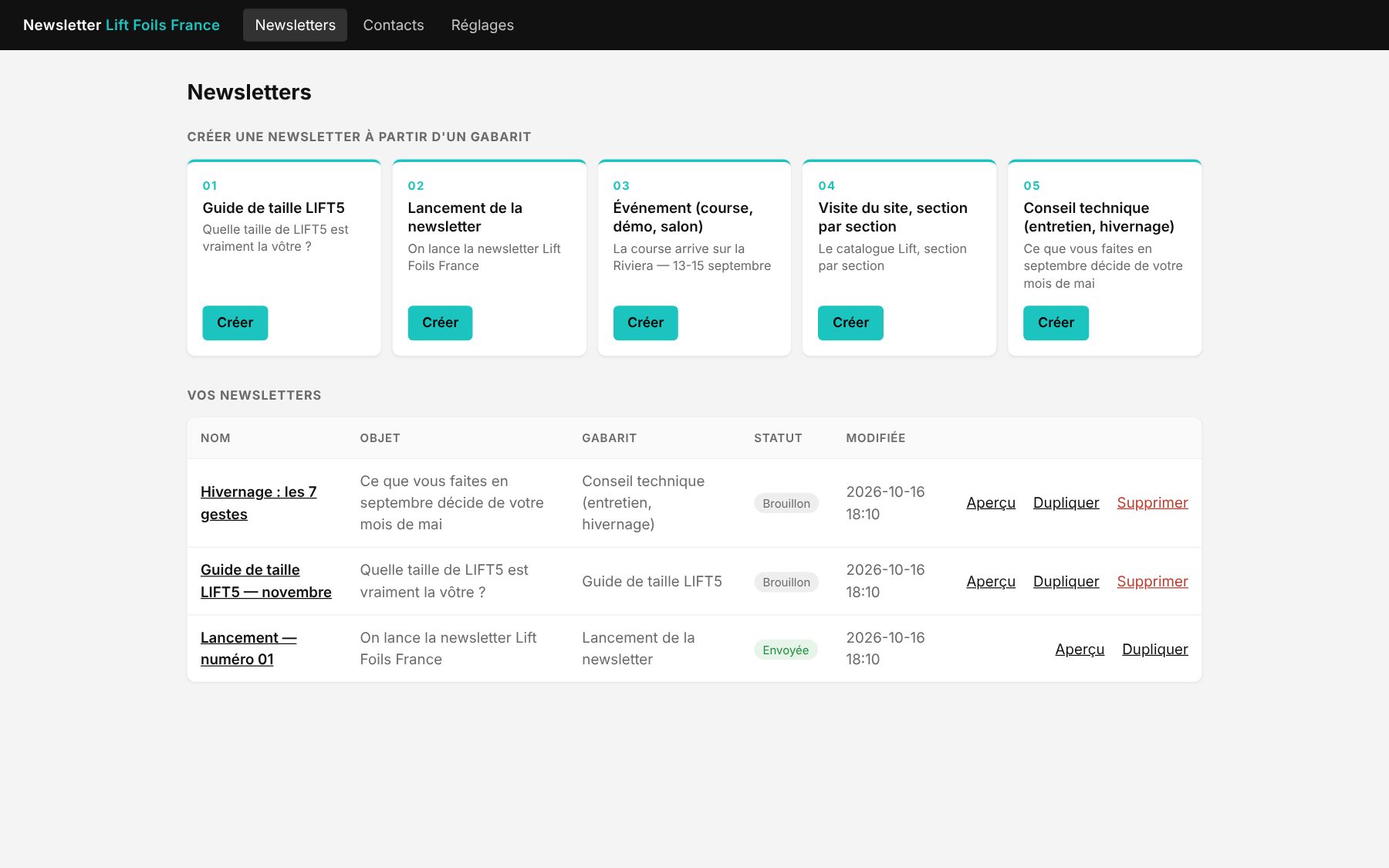Create newsletter from Visite du site template
Viewport: 1389px width, 868px height.
coord(850,323)
